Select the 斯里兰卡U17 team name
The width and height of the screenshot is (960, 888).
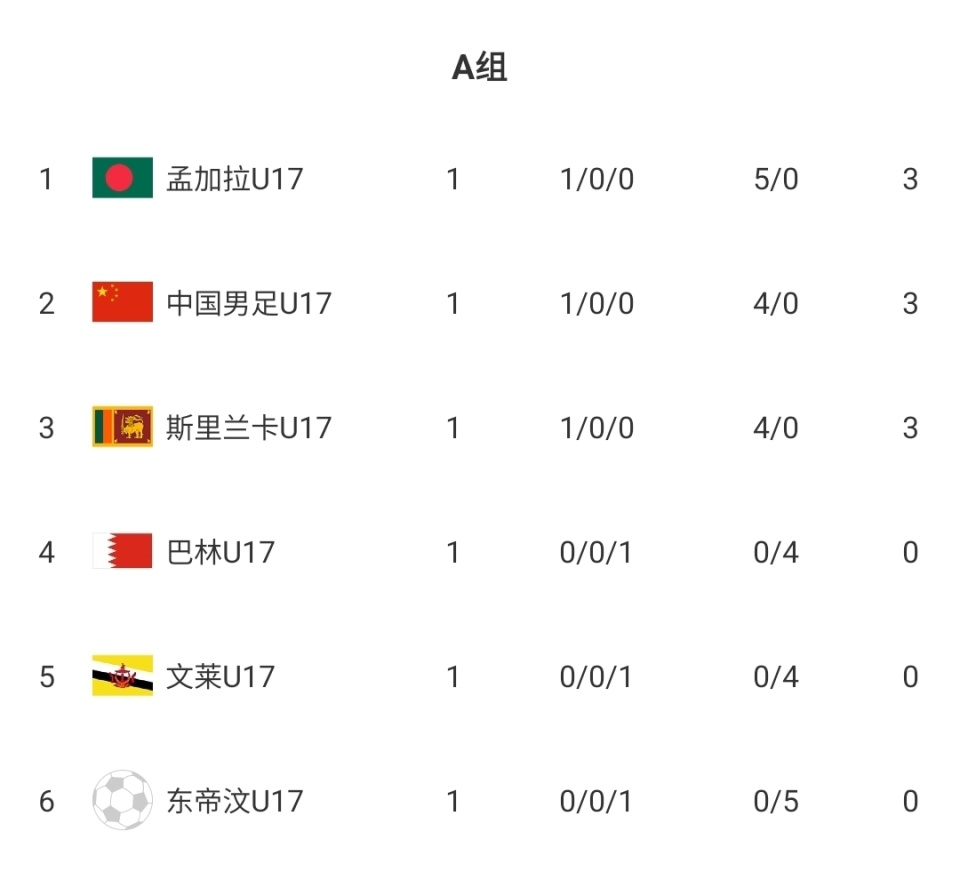[249, 428]
